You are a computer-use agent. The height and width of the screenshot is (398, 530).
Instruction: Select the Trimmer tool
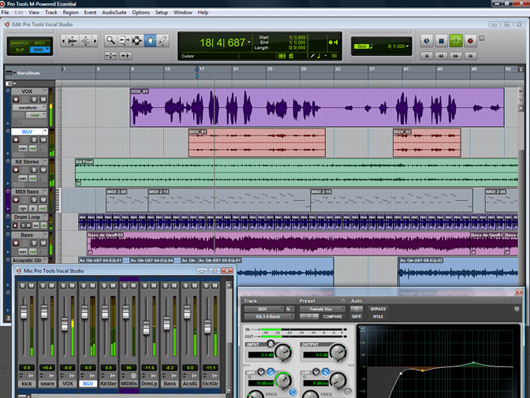click(124, 41)
